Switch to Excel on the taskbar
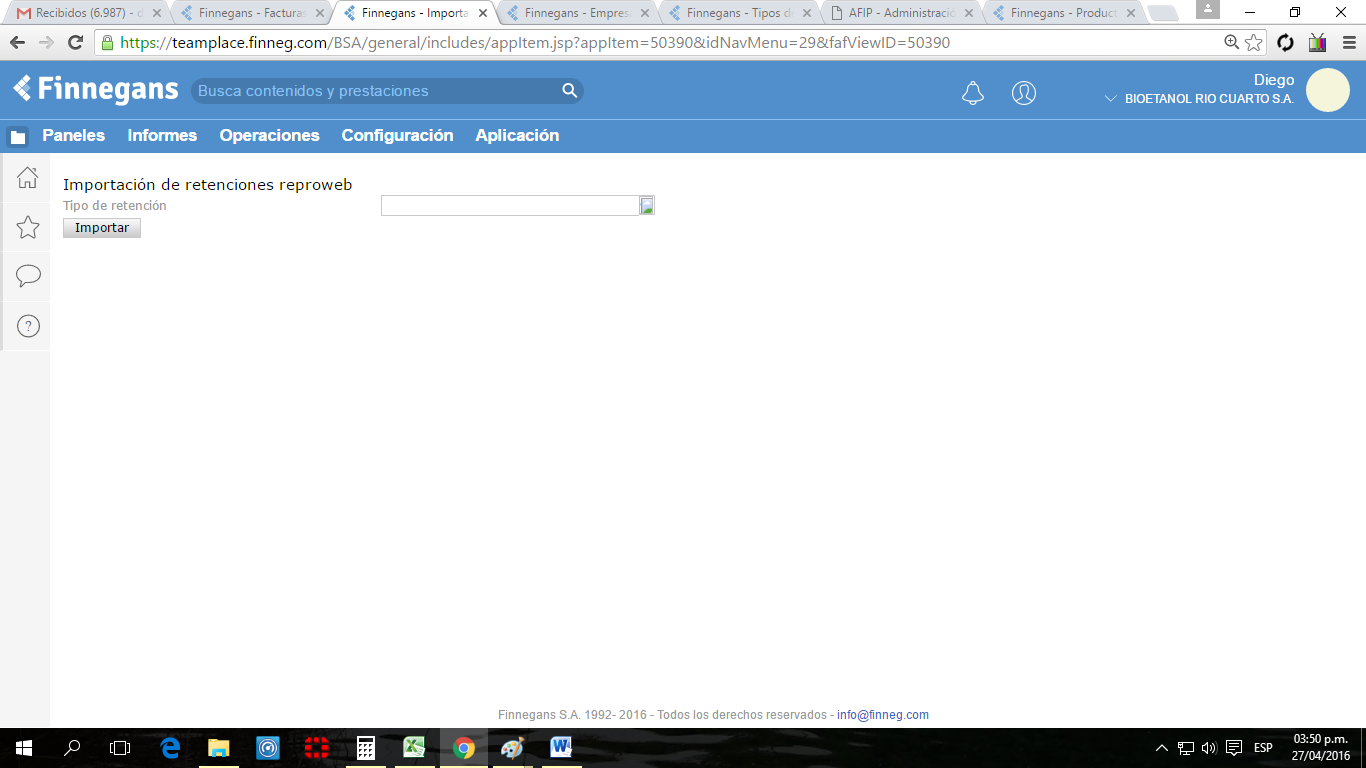 coord(414,748)
